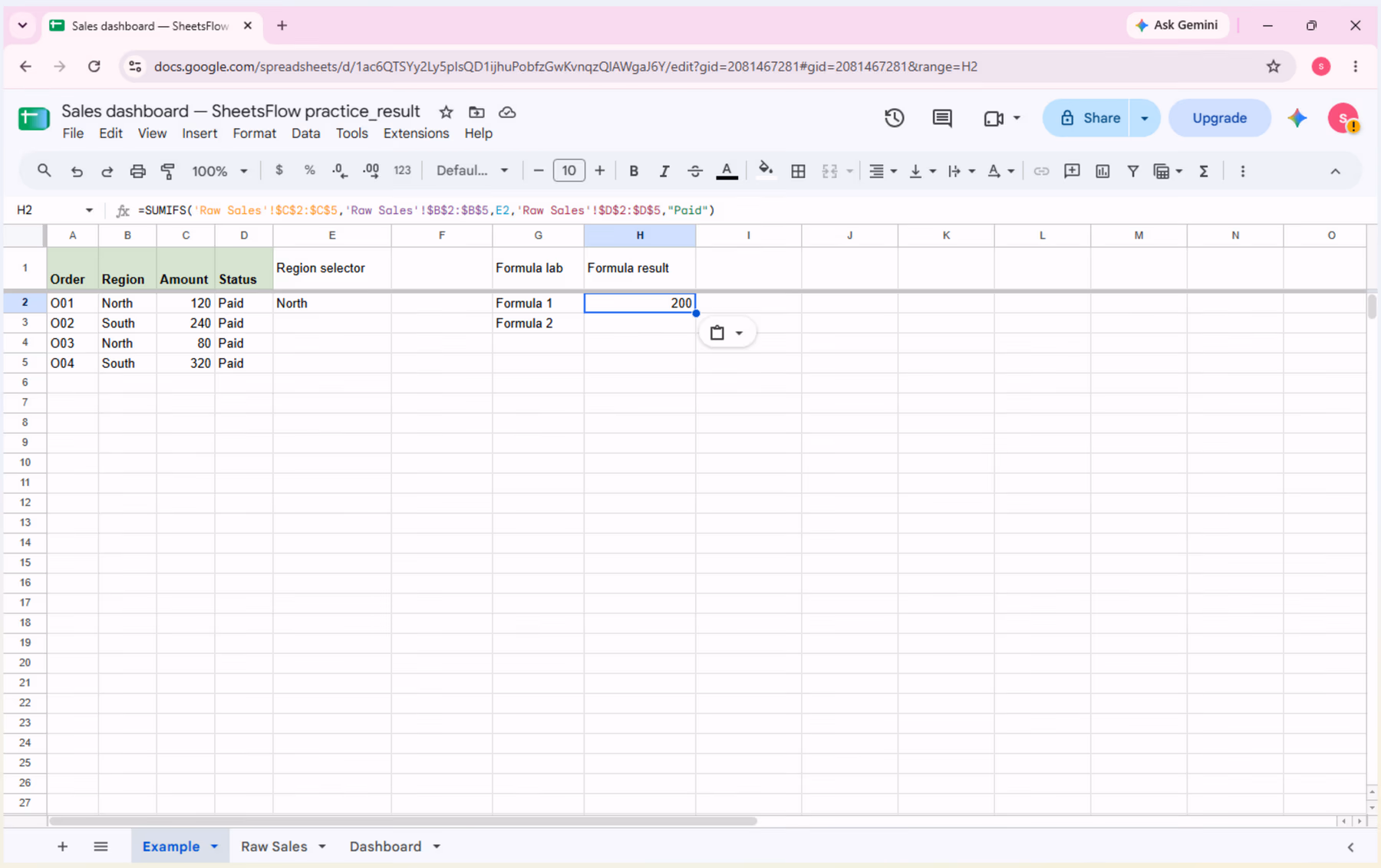Add a new sheet
This screenshot has width=1381, height=868.
(x=63, y=847)
